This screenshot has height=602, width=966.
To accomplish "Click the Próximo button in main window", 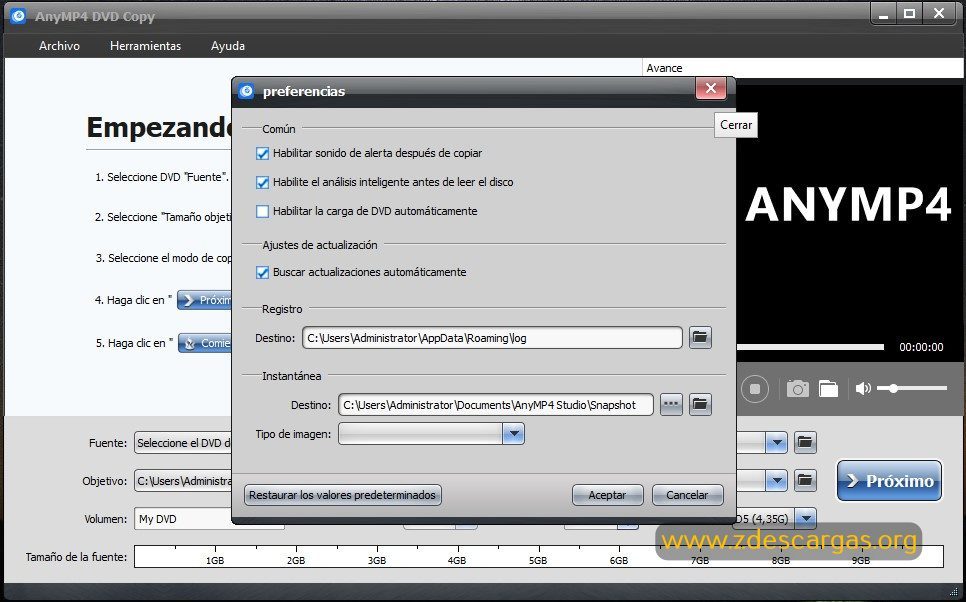I will point(889,481).
